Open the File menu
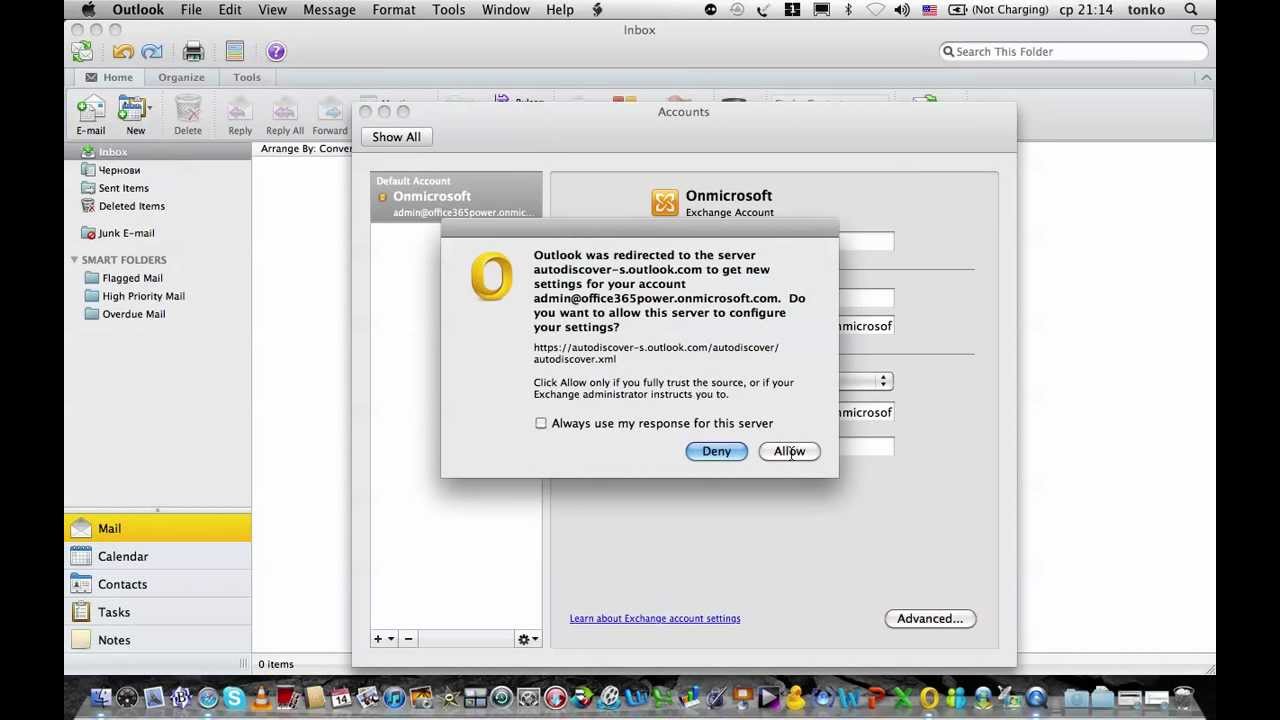The width and height of the screenshot is (1280, 720). [191, 10]
